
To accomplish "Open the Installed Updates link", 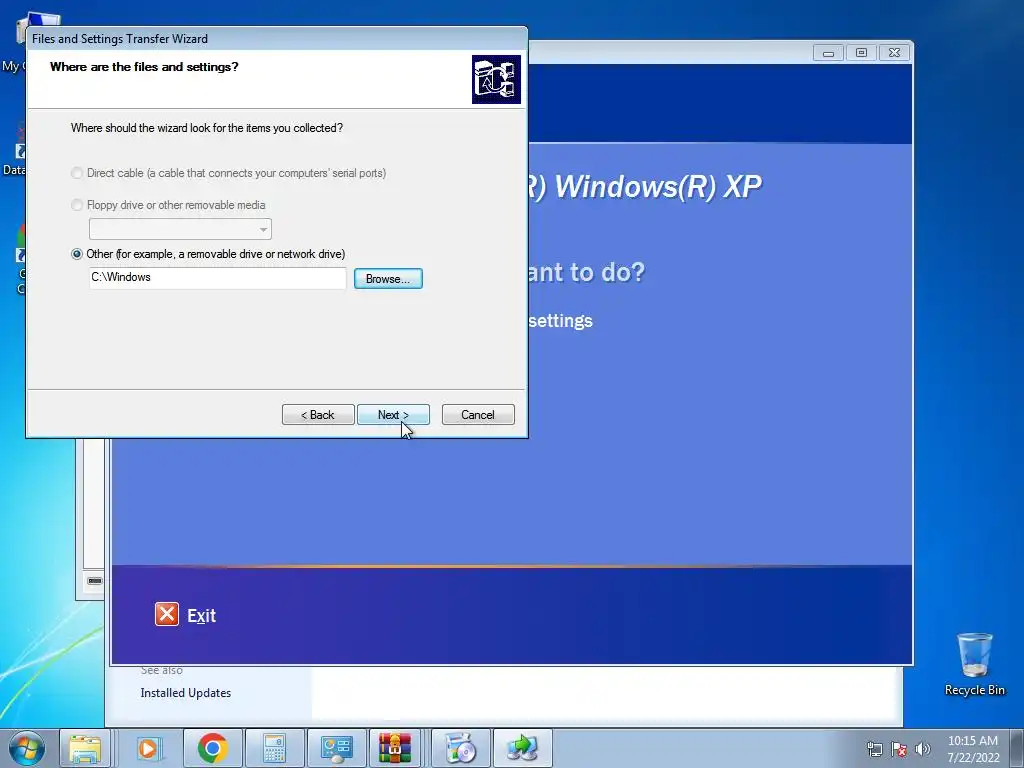I will pyautogui.click(x=185, y=693).
